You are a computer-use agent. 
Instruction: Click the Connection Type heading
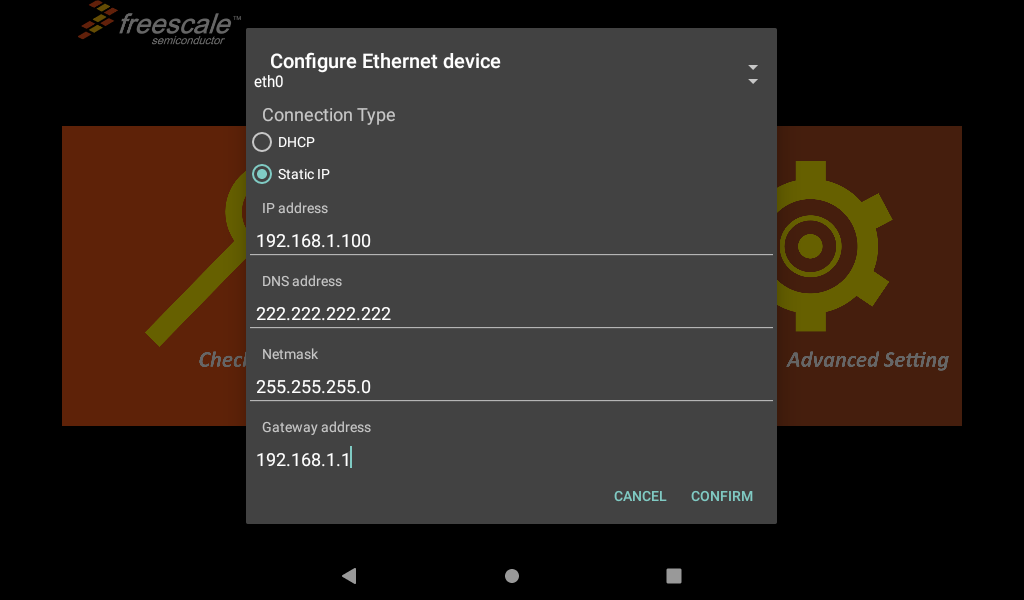[328, 115]
